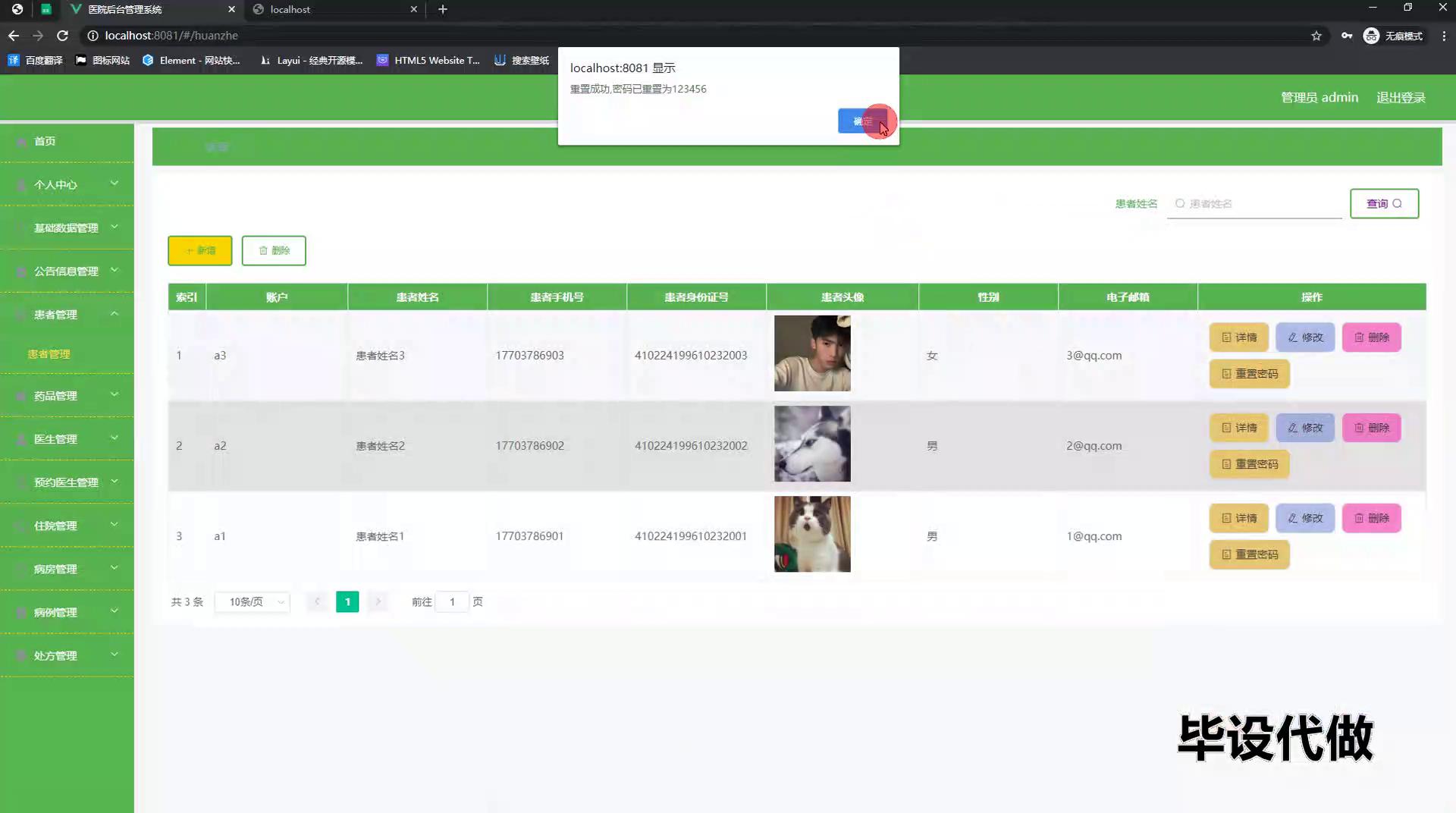Click the password key icon in toolbar
This screenshot has height=813, width=1456.
(1347, 36)
